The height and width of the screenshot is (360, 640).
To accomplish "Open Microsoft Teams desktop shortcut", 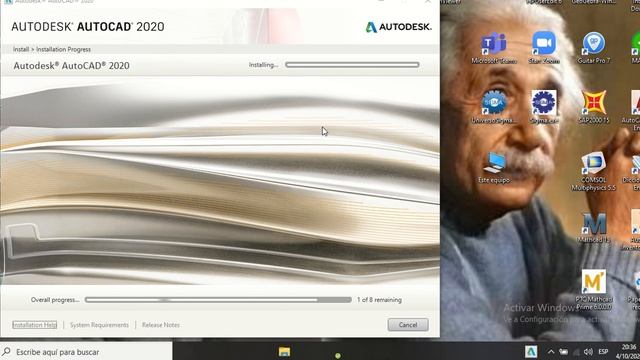I will (494, 48).
